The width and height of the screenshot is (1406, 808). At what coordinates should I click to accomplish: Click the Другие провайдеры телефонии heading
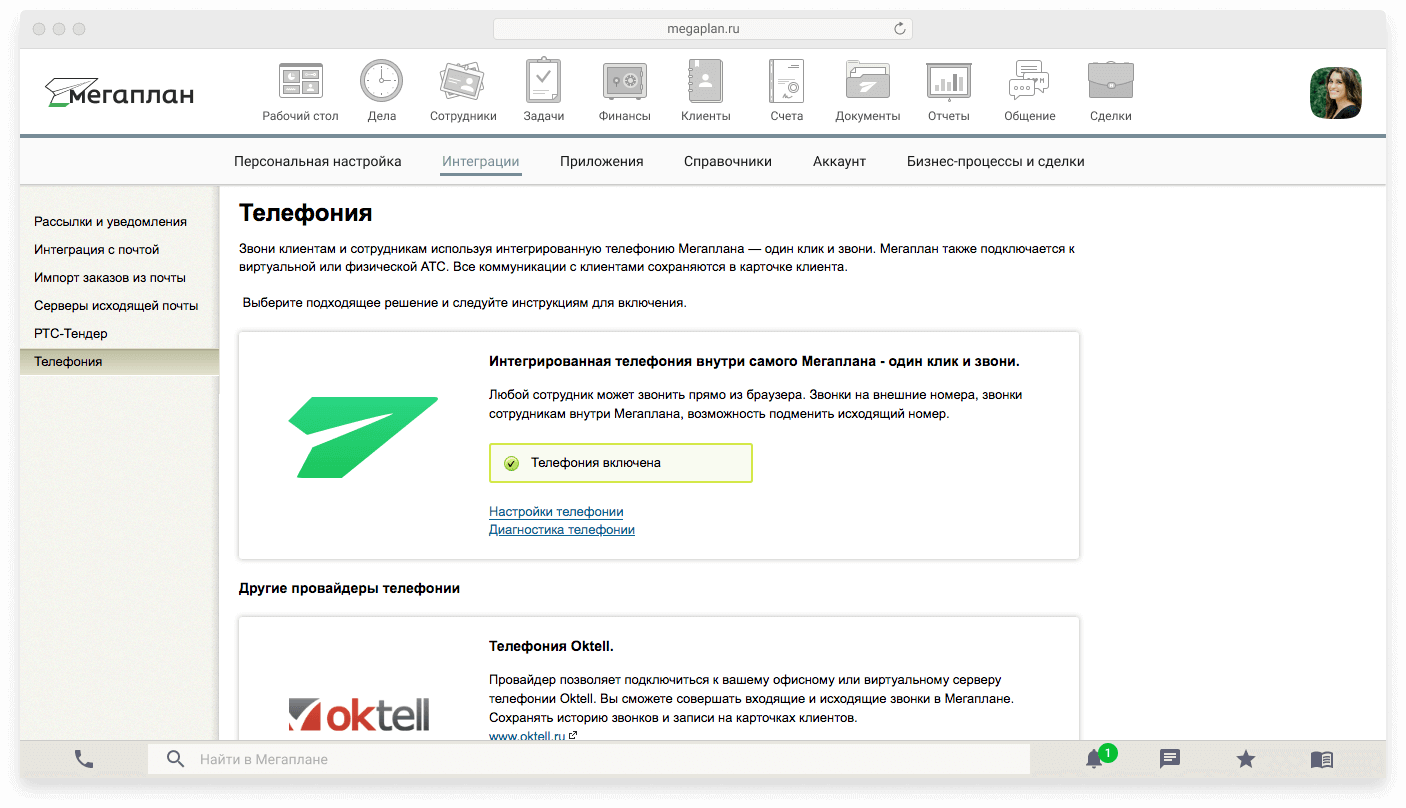point(349,588)
